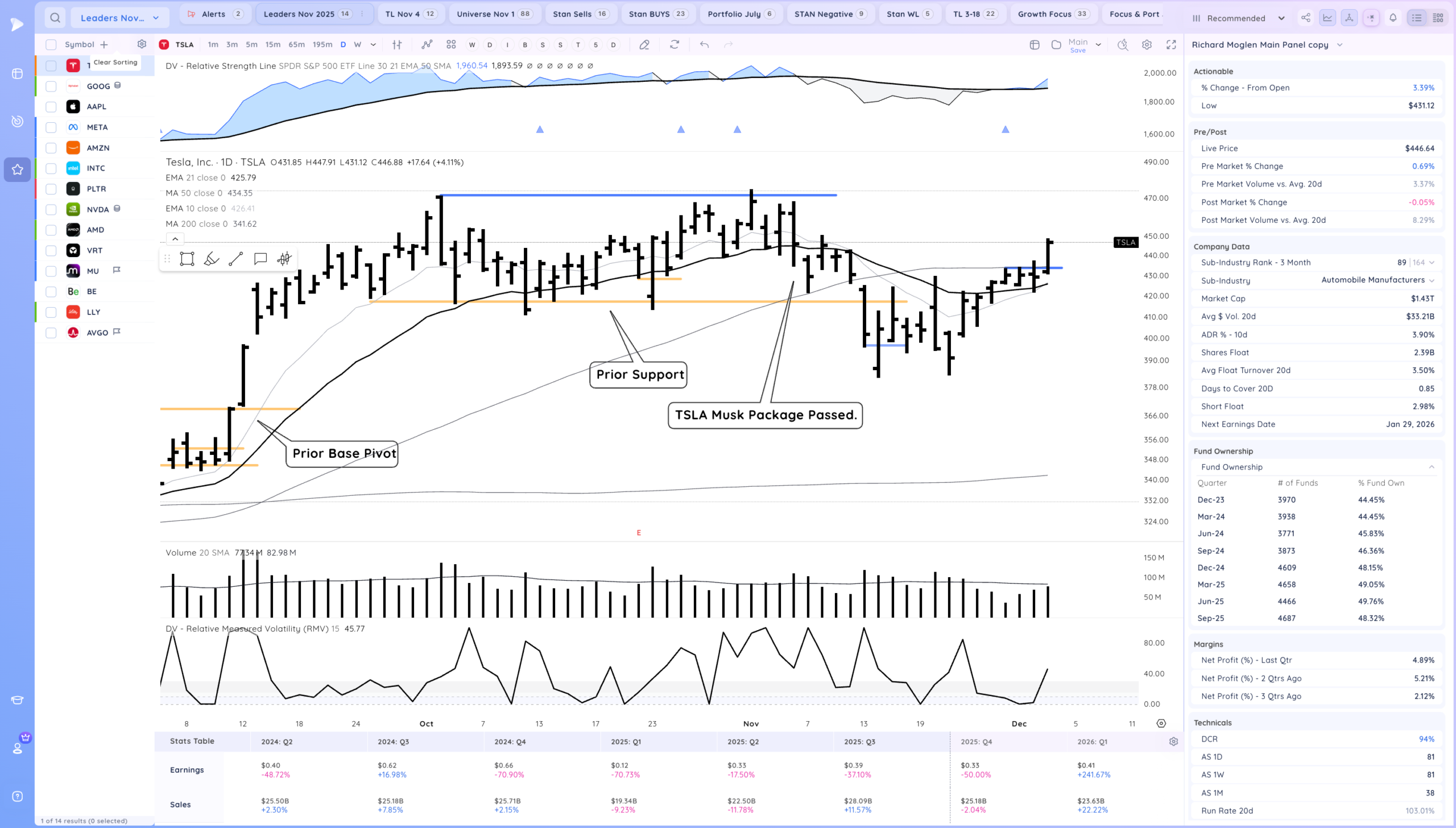Select the rectangle drawing tool
The image size is (1456, 828).
click(187, 259)
